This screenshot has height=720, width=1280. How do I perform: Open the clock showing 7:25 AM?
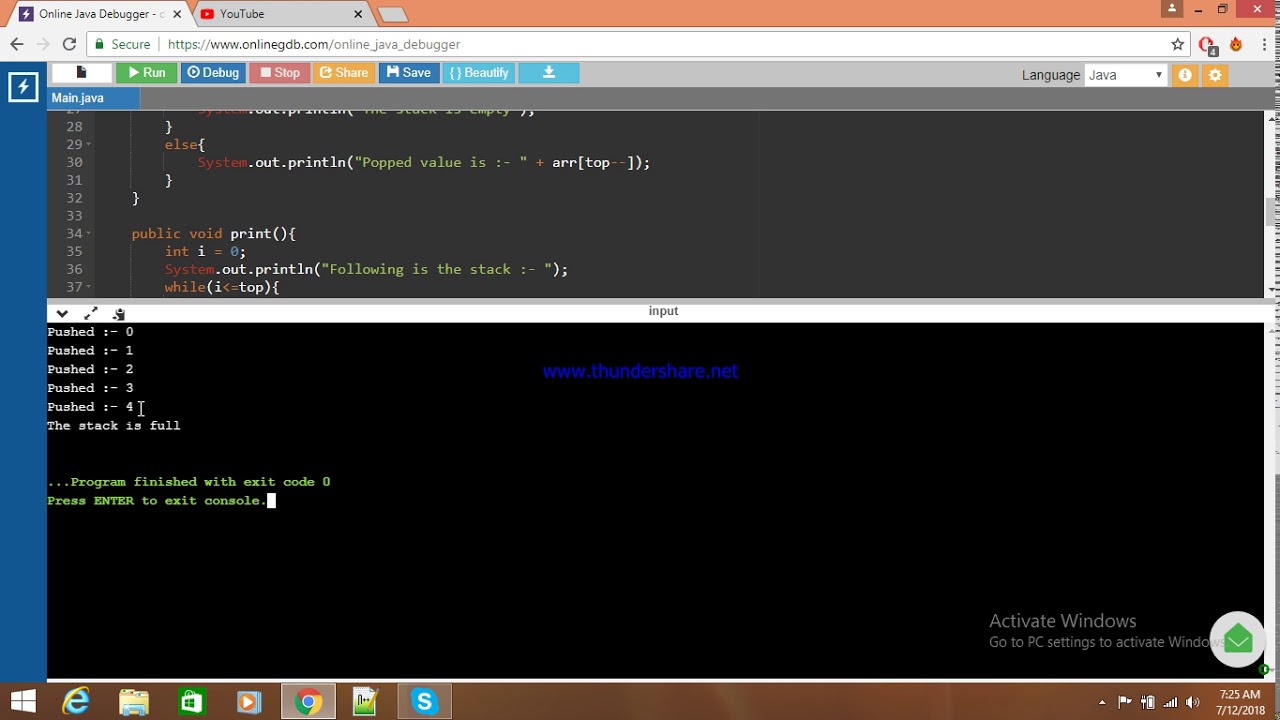pos(1240,702)
